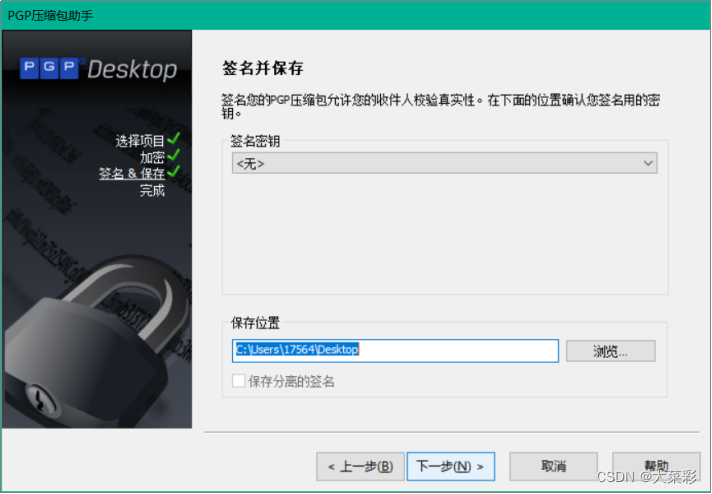The image size is (712, 494).
Task: Proceed with the 下一步(N) button
Action: [x=450, y=466]
